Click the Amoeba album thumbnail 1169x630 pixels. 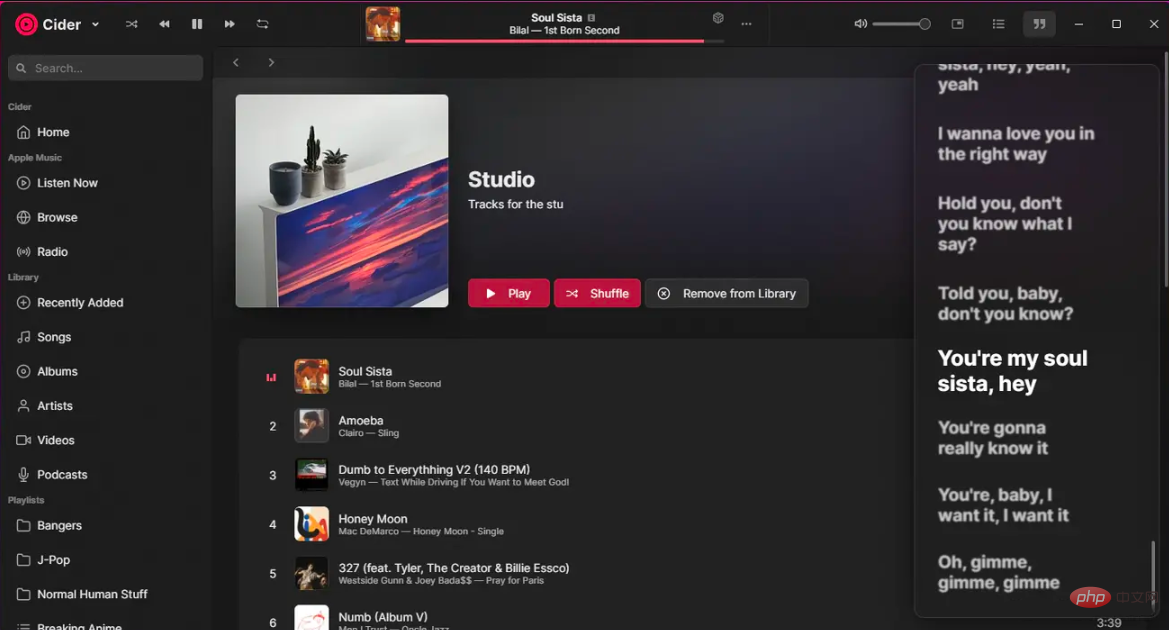click(312, 426)
